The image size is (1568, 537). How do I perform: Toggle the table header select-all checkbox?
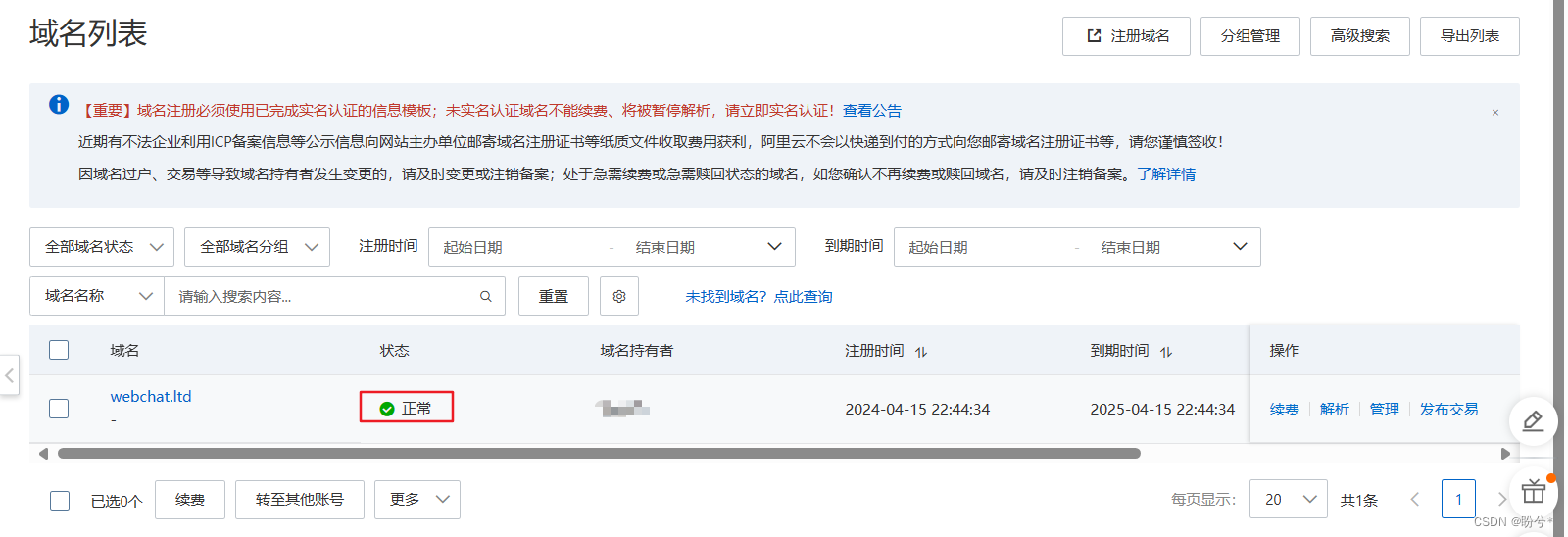pos(59,350)
